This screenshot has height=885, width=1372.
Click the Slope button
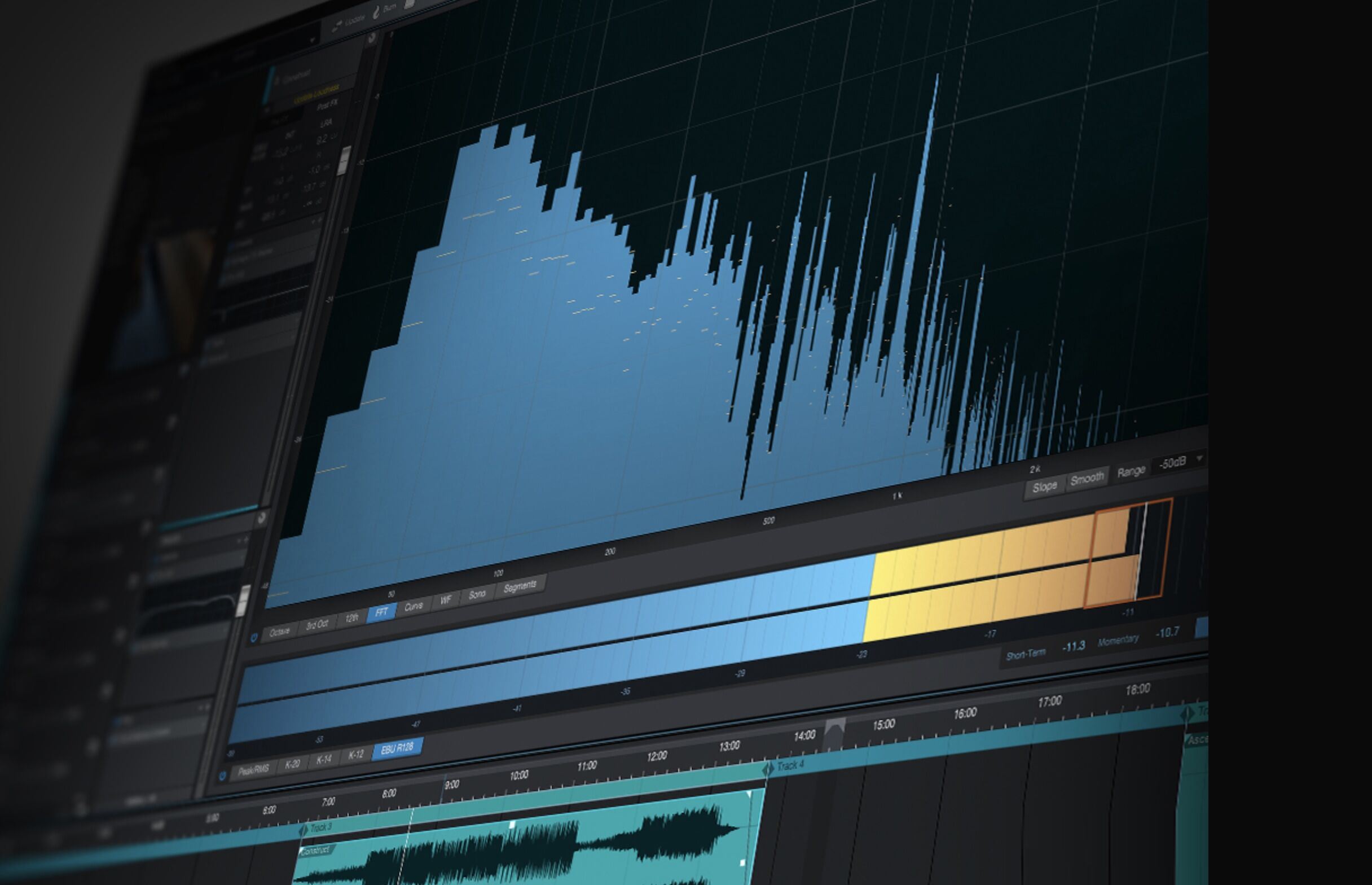click(x=1046, y=488)
